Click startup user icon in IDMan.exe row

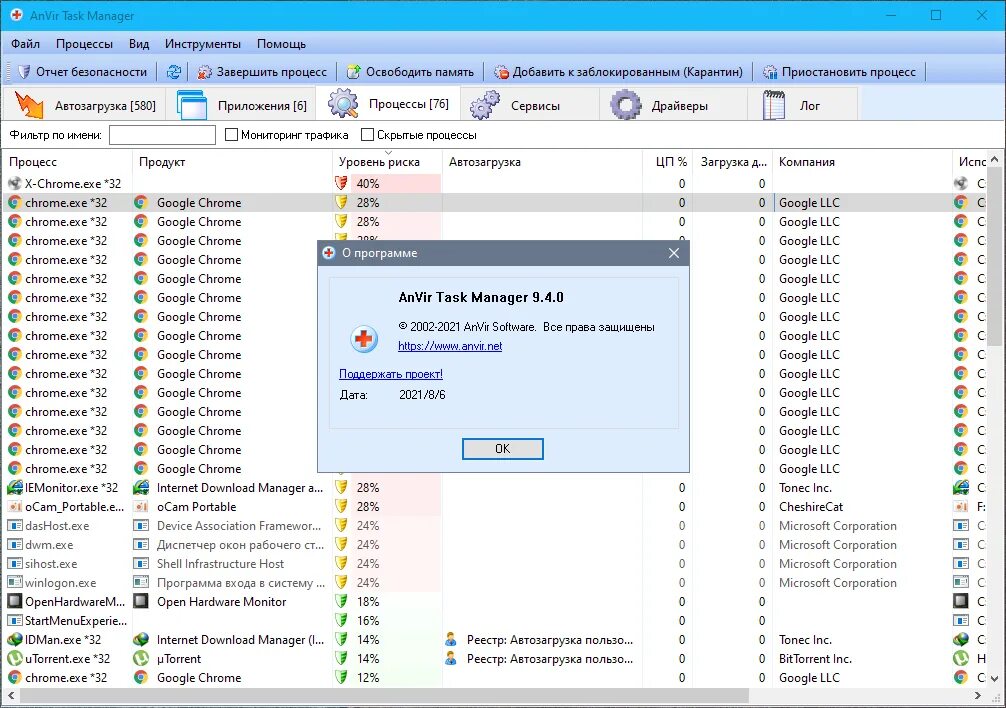[x=451, y=639]
